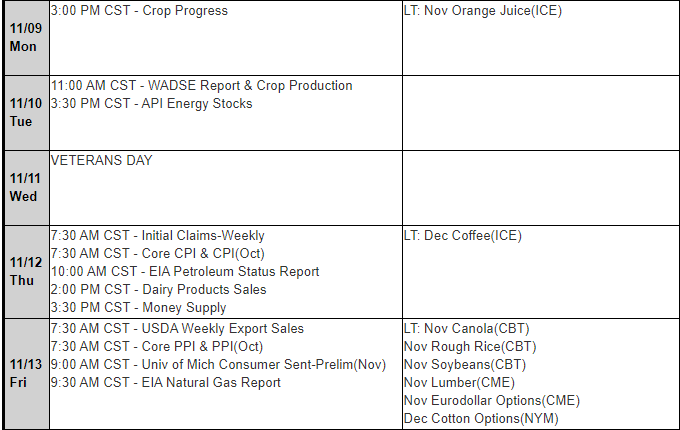Select the USDA Weekly Export Sales entry

click(x=177, y=329)
